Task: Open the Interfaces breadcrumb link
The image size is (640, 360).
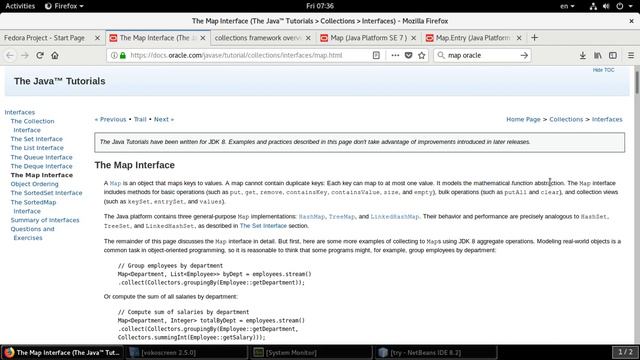Action: coord(607,119)
